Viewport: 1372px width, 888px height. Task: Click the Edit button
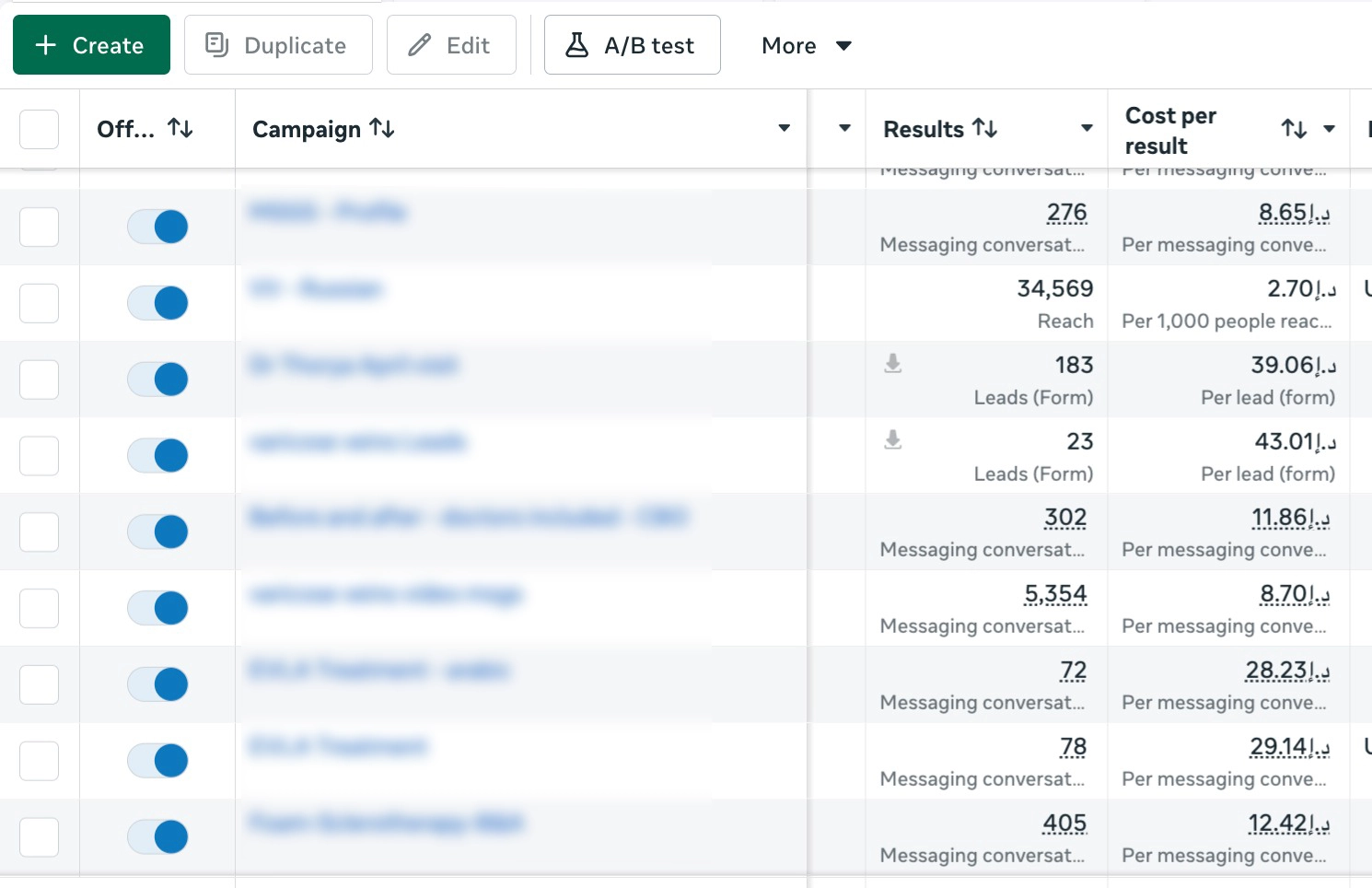[451, 45]
